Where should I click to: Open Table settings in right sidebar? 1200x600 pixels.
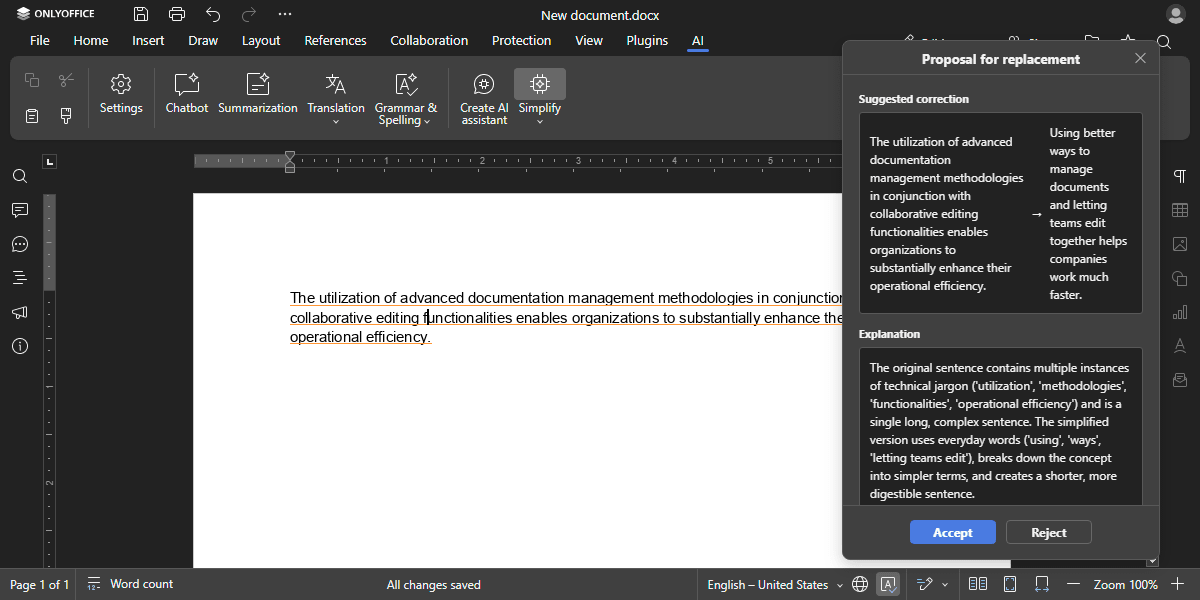[x=1180, y=210]
